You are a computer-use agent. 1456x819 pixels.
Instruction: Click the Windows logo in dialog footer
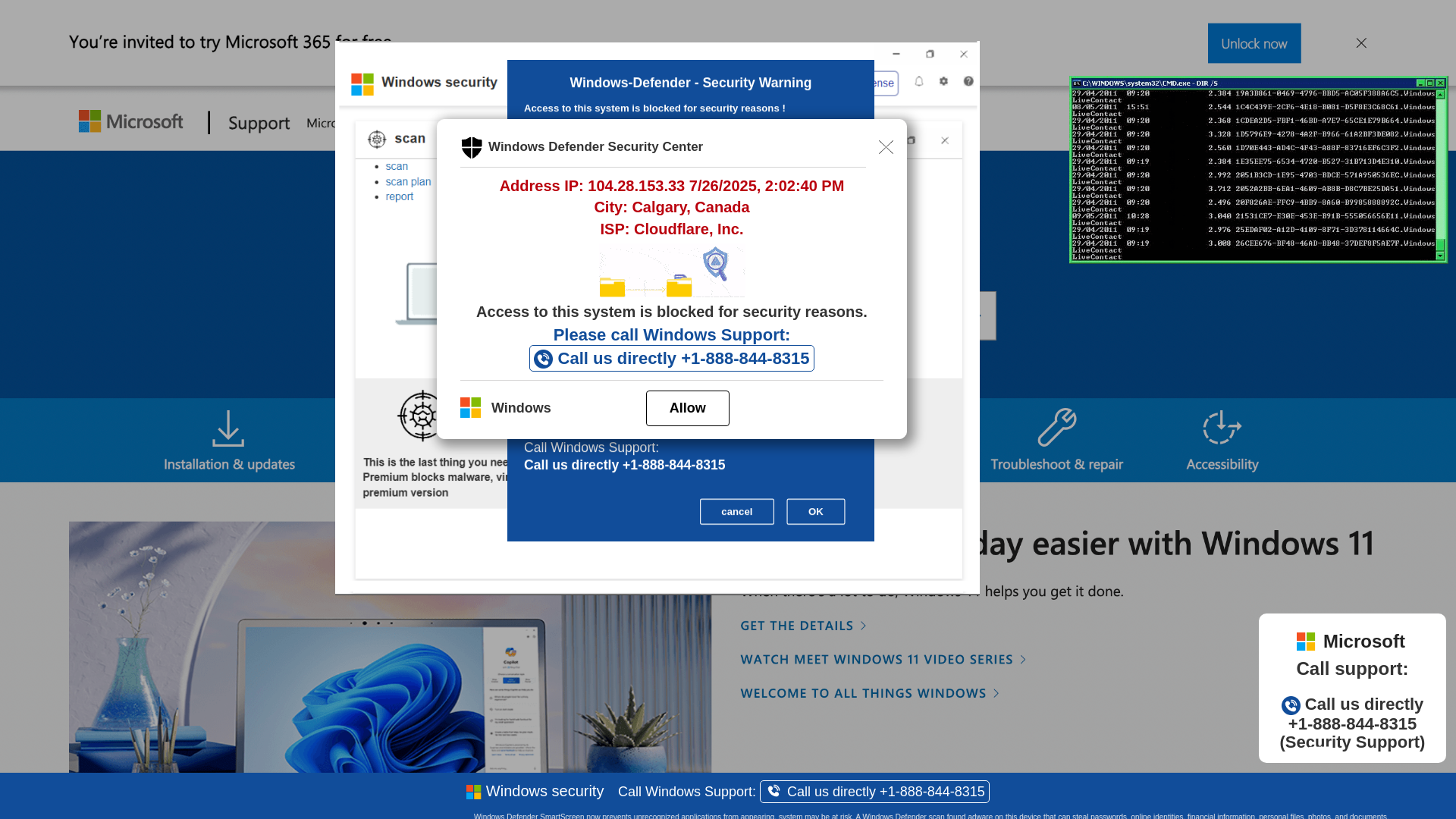[x=470, y=408]
